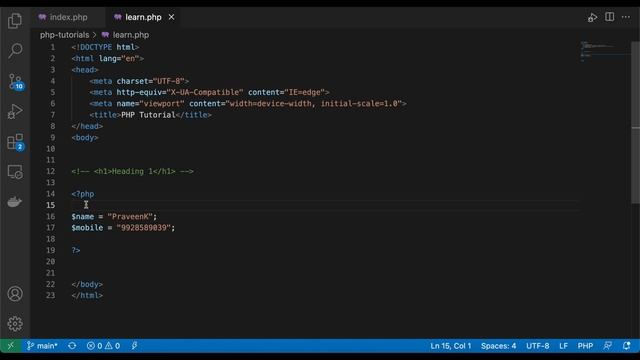Open the editor More Actions menu

coord(626,17)
